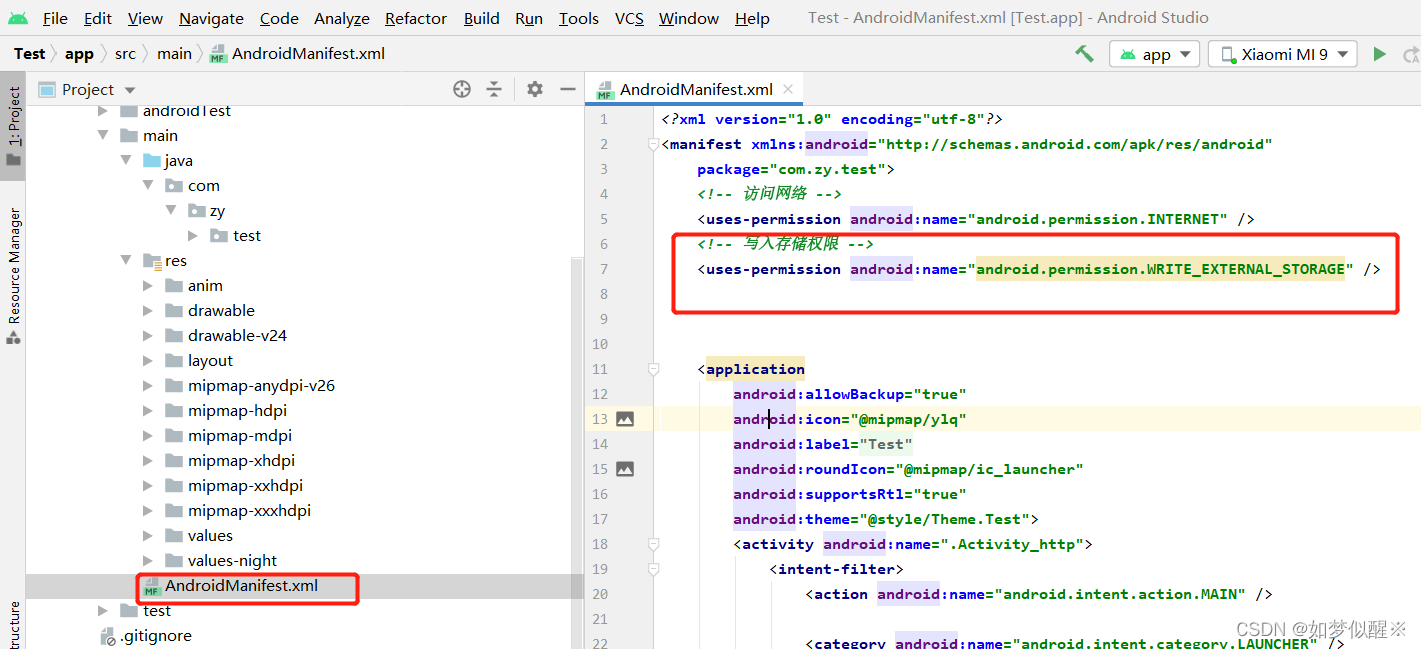Open the Help menu

pos(752,18)
